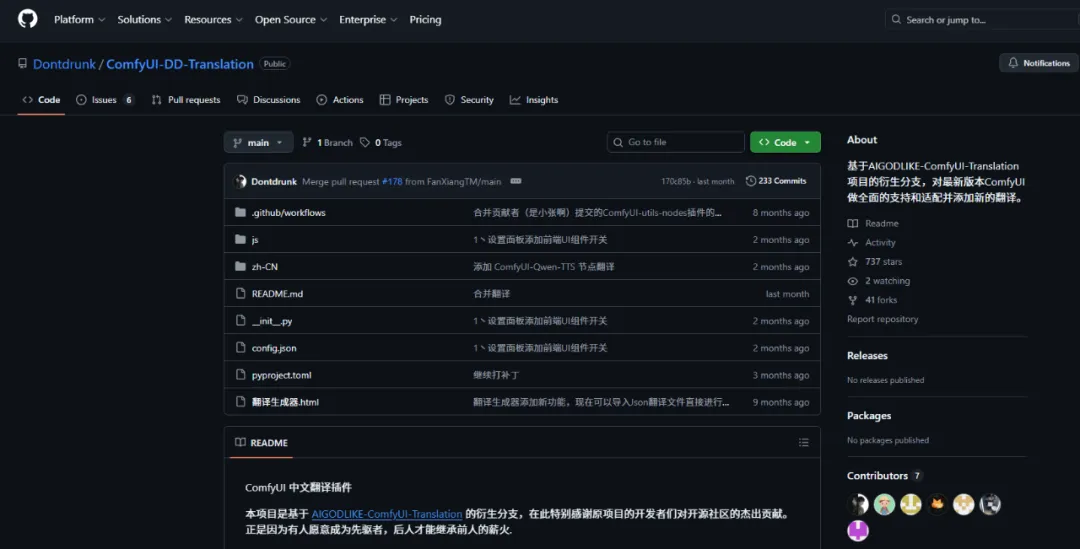Screen dimensions: 1080x549
Task: Click folder icon next to zh-CN
Action: coord(240,266)
